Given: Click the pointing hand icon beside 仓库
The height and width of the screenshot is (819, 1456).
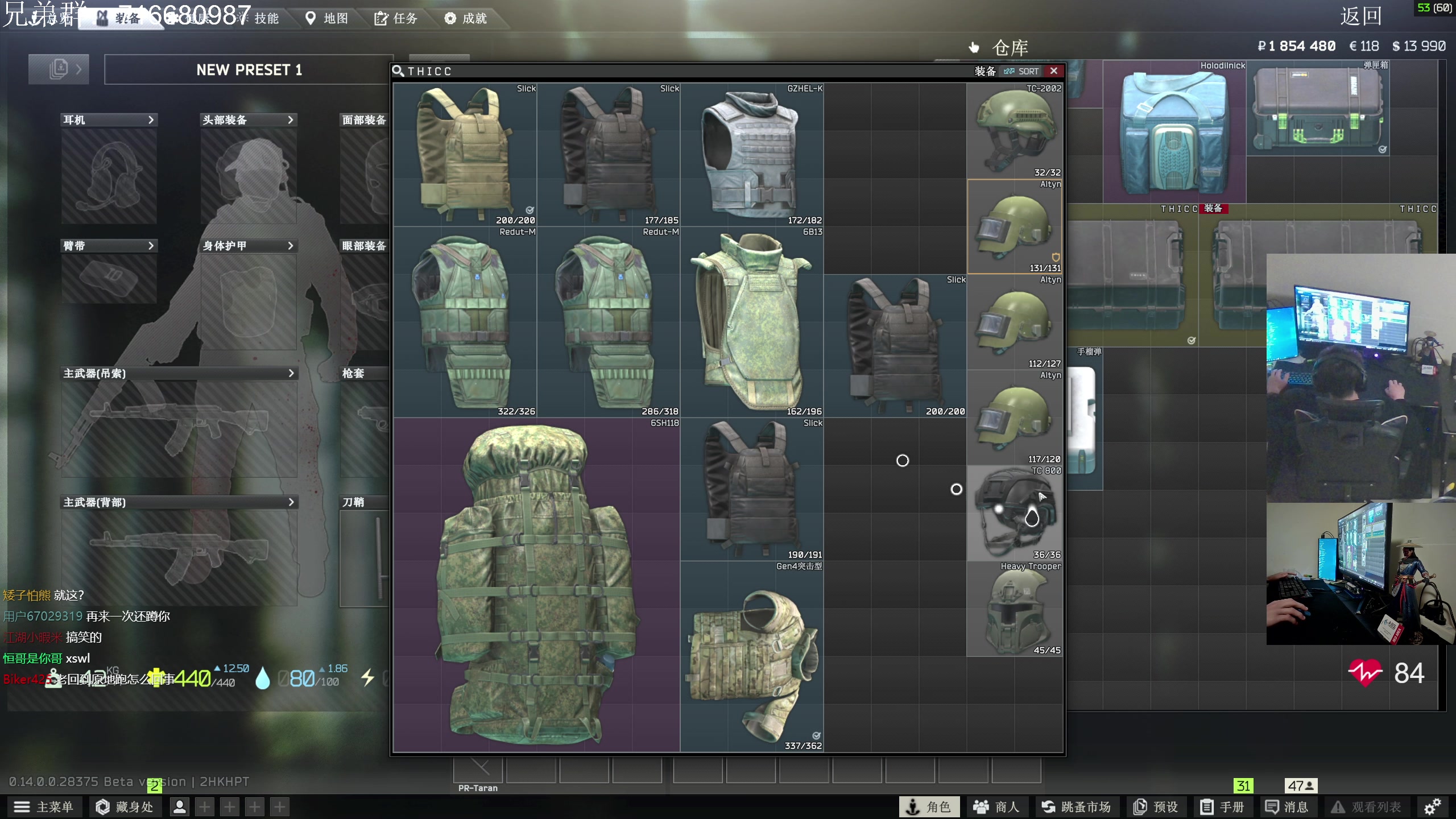Looking at the screenshot, I should pyautogui.click(x=974, y=47).
